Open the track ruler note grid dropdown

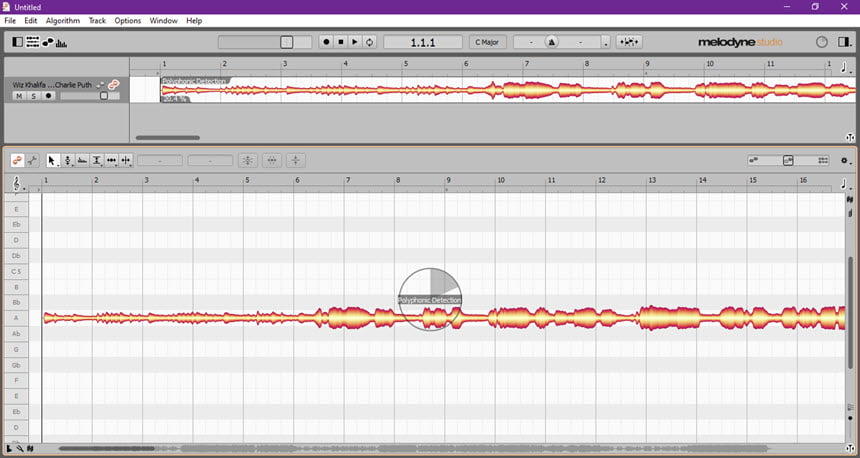[845, 67]
